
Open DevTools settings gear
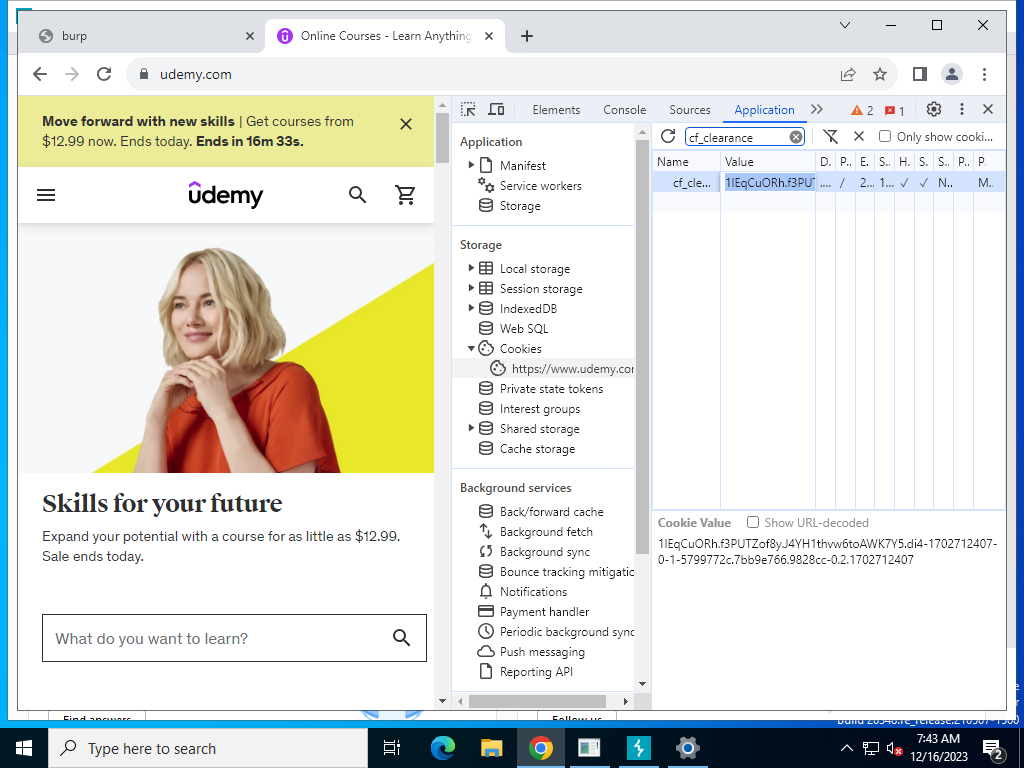934,110
